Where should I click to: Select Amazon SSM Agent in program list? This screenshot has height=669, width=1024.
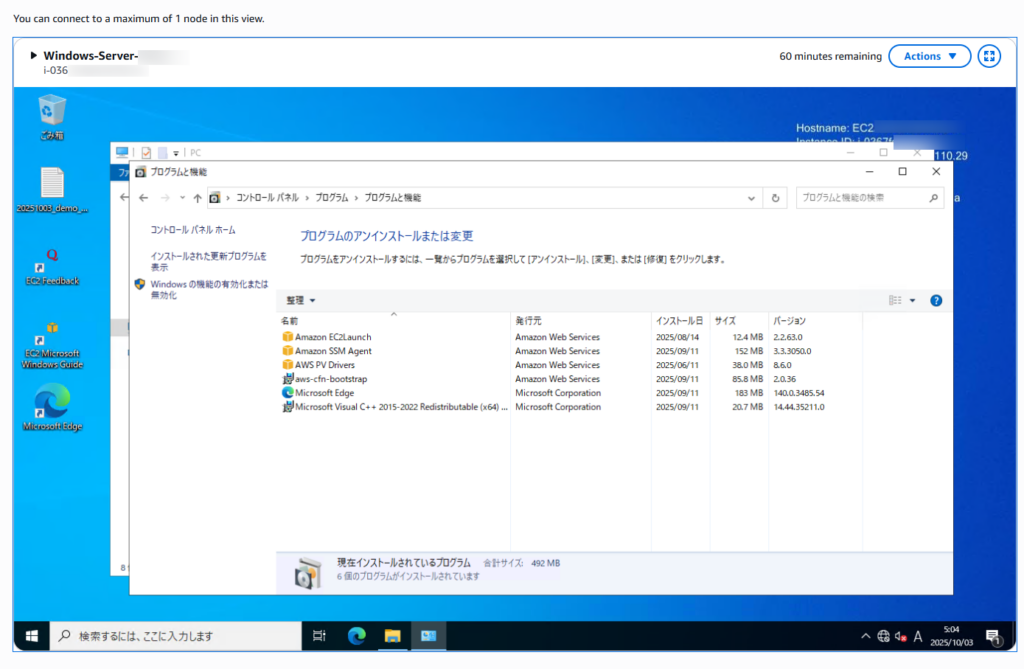(333, 351)
